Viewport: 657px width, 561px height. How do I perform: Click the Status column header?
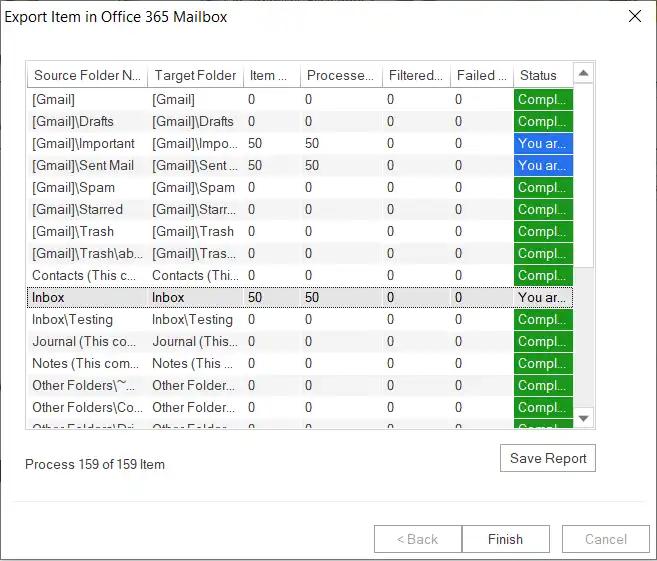[x=543, y=75]
